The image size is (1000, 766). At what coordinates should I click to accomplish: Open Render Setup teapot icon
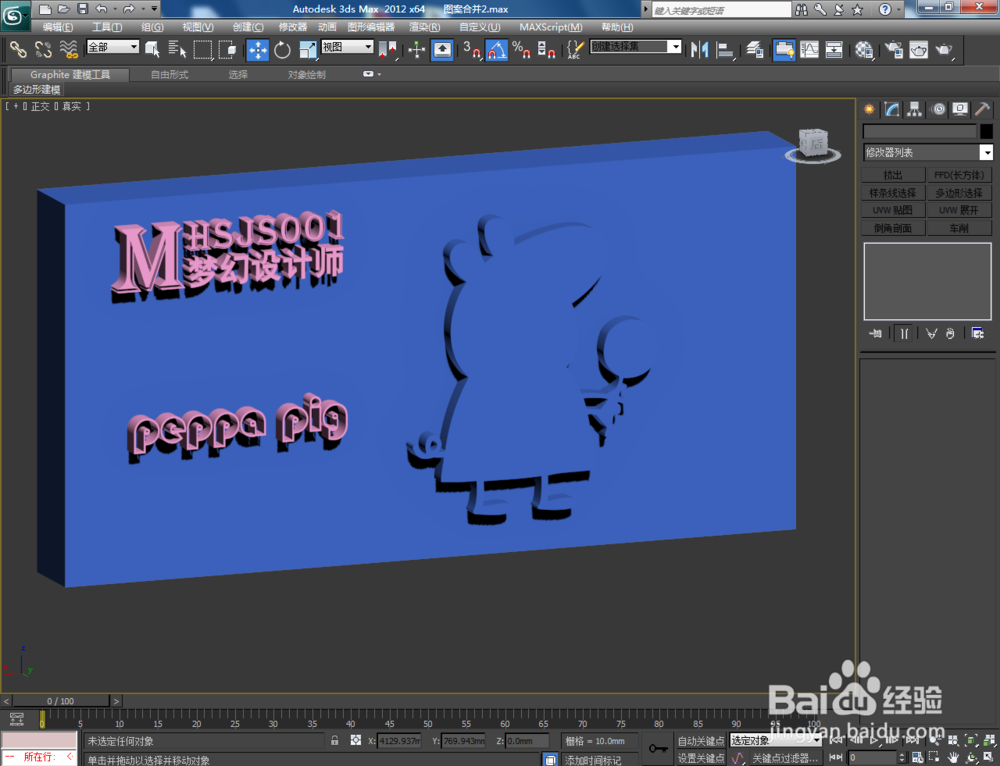(894, 49)
